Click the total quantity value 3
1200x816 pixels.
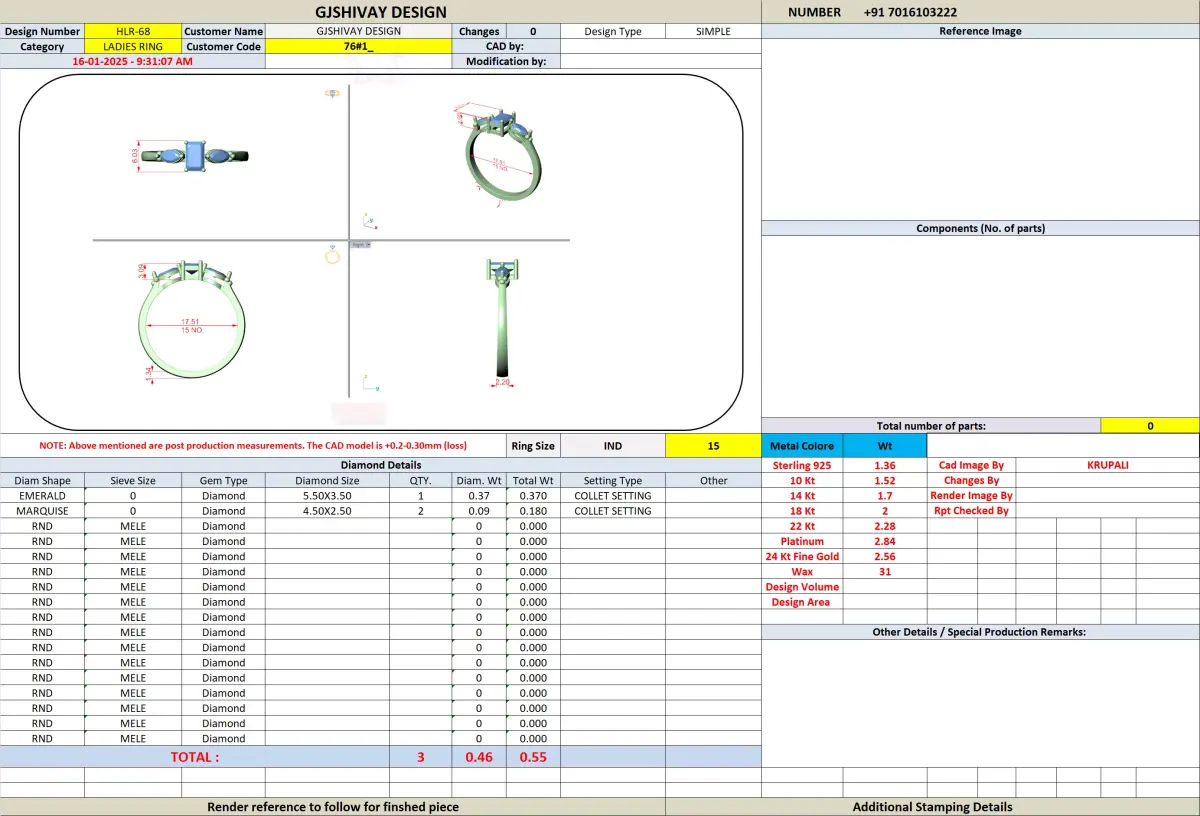pyautogui.click(x=420, y=757)
